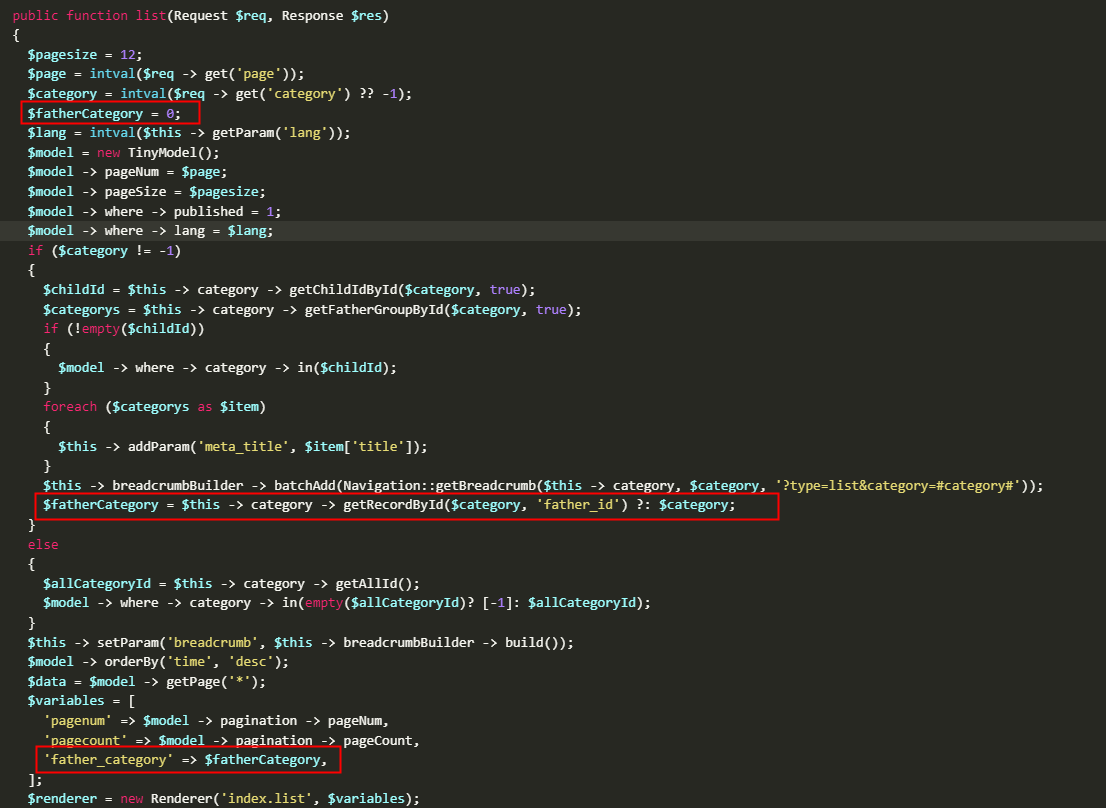Click the "new Renderer('index.list'" line
Image resolution: width=1106 pixels, height=808 pixels.
(224, 799)
